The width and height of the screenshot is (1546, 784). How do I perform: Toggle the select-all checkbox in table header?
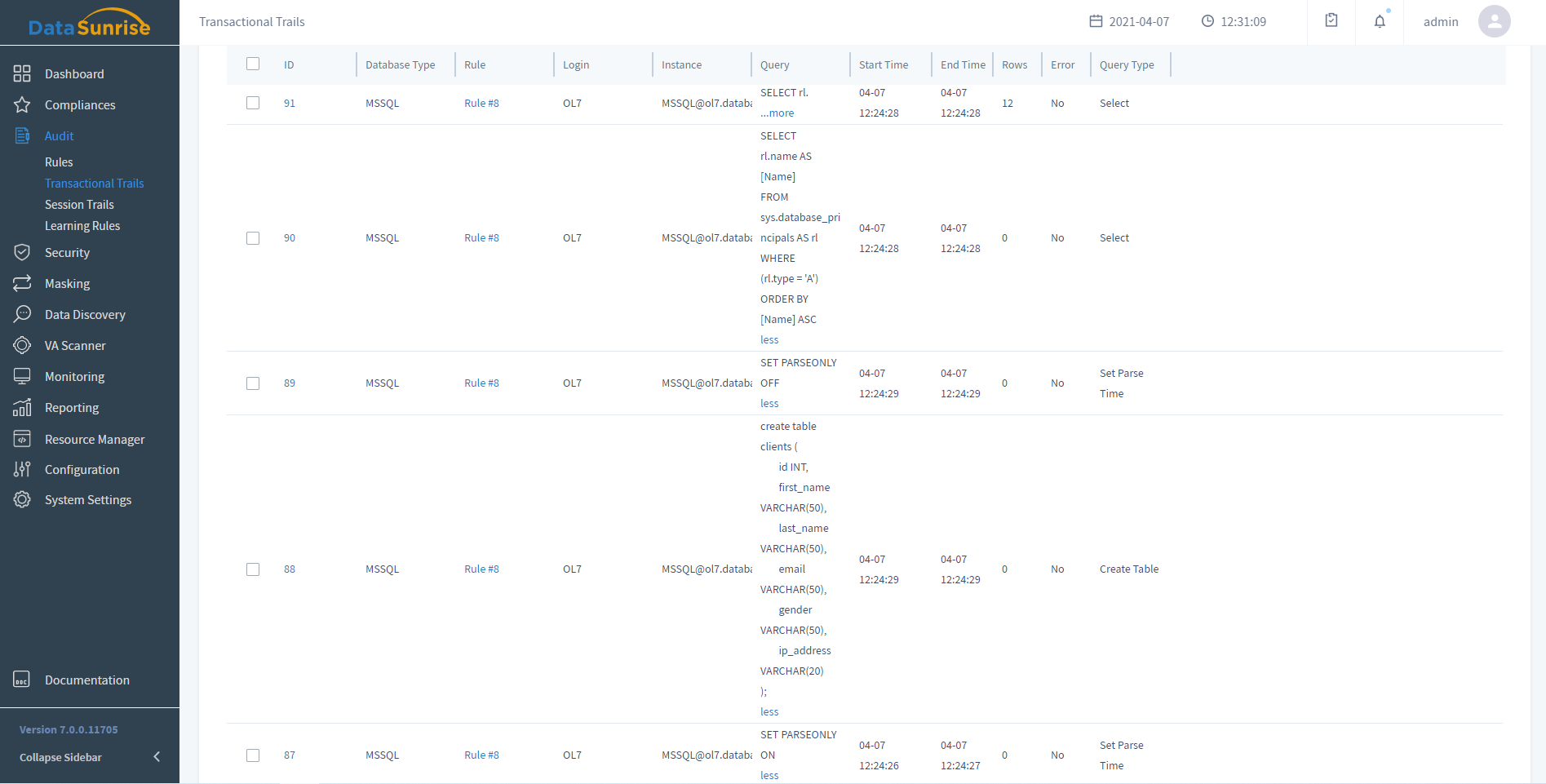pyautogui.click(x=253, y=64)
